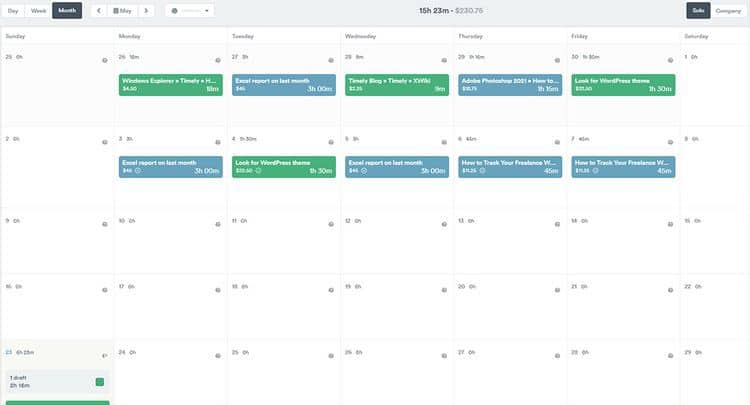750x405 pixels.
Task: Click the small icon on the 23rd cell
Action: [105, 354]
